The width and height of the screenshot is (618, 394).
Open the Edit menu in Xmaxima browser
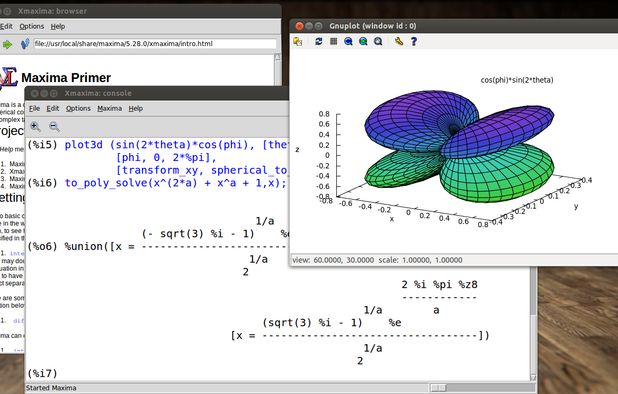click(x=6, y=26)
